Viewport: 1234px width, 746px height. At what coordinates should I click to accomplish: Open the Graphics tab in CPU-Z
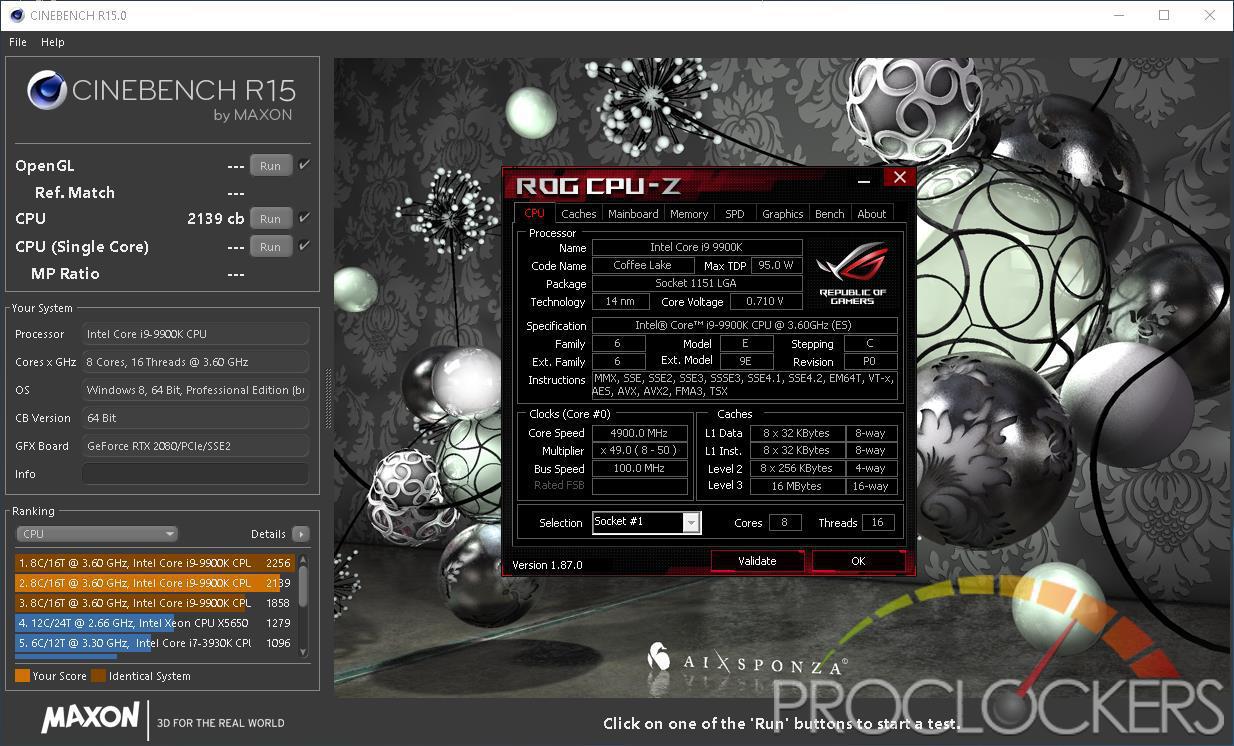pyautogui.click(x=782, y=214)
